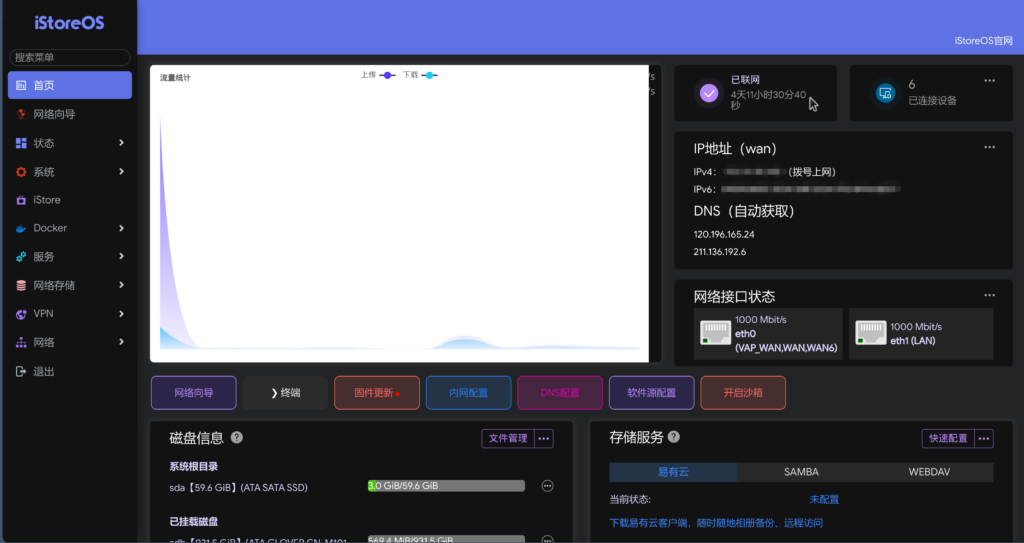1024x543 pixels.
Task: Click the eth1 LAN port icon
Action: click(871, 333)
